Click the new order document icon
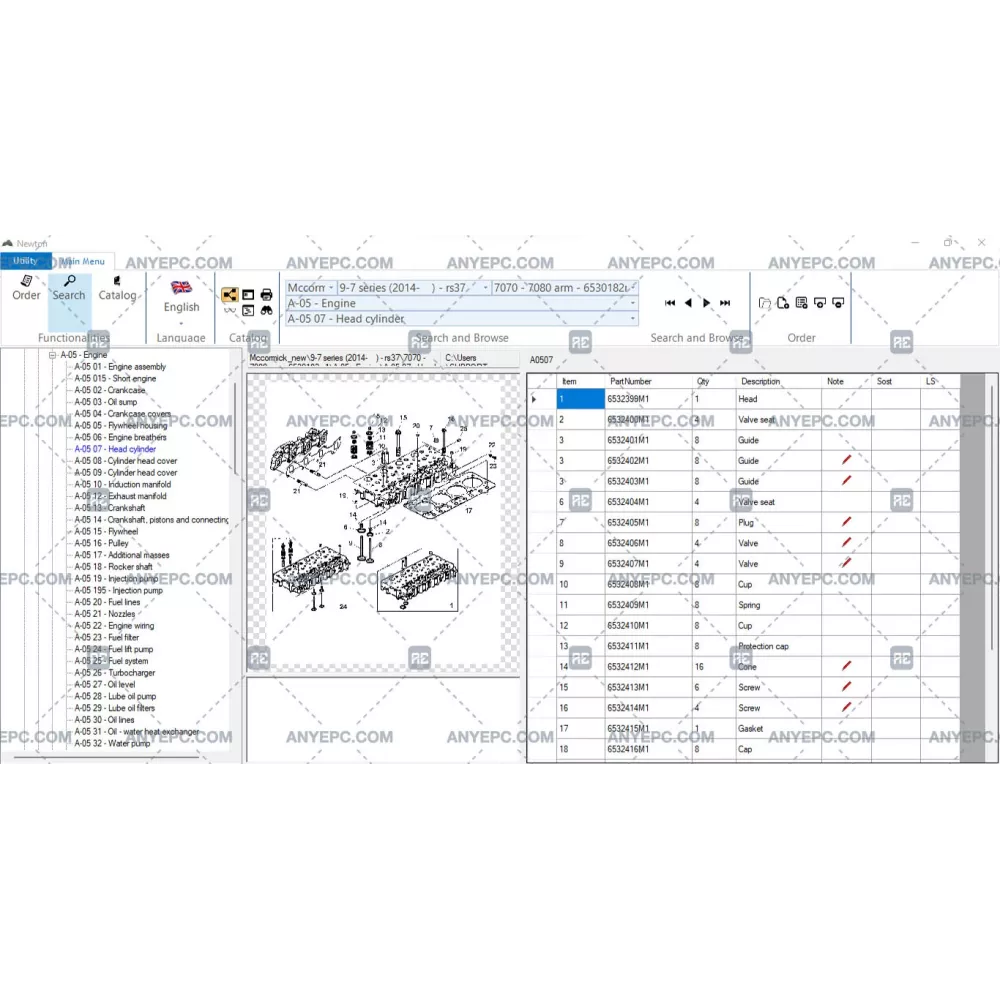Image resolution: width=1000 pixels, height=1000 pixels. click(783, 303)
